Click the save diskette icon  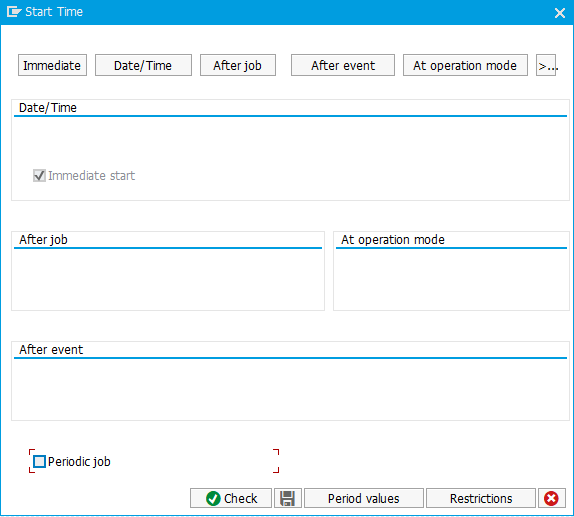288,498
